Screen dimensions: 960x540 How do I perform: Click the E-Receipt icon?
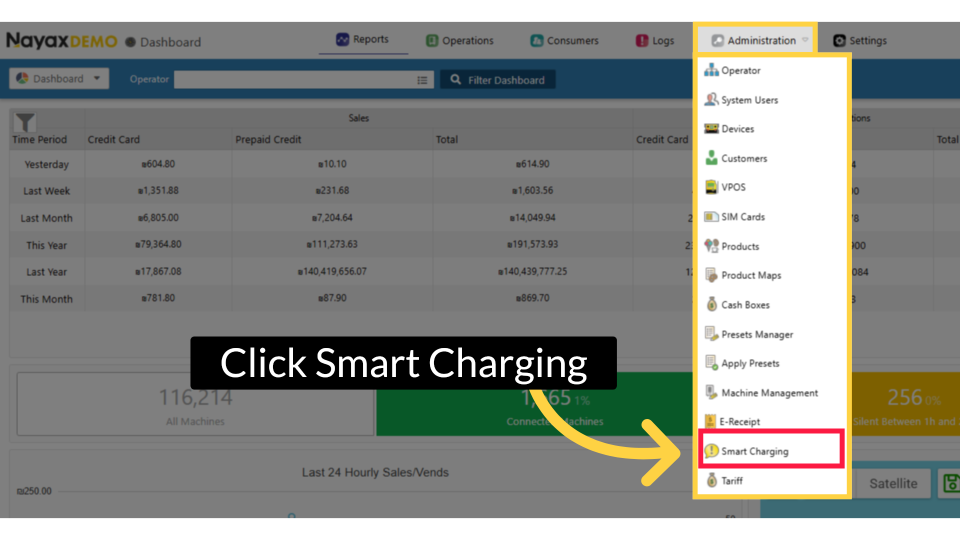coord(710,421)
